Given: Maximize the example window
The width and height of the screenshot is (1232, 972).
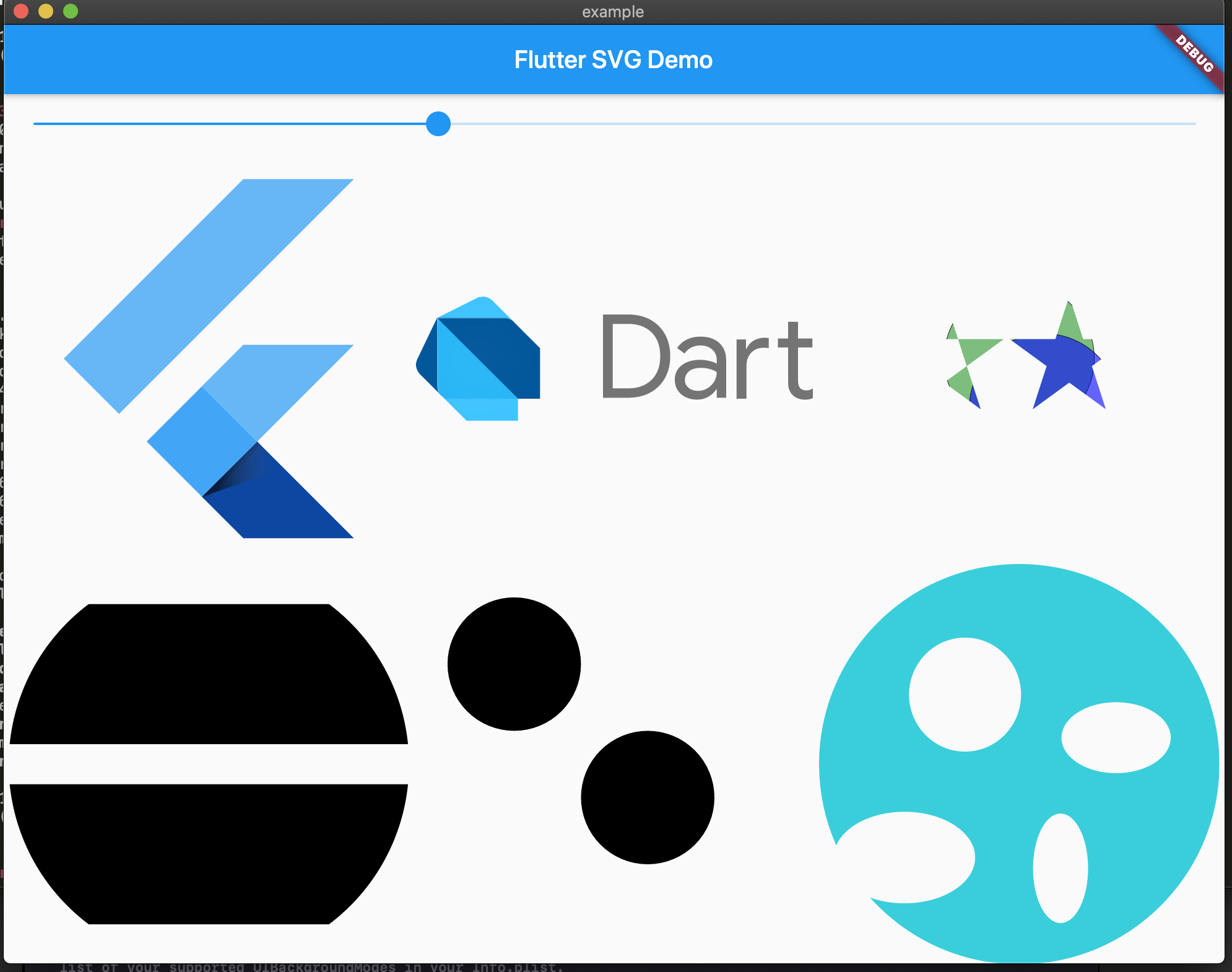Looking at the screenshot, I should (71, 11).
